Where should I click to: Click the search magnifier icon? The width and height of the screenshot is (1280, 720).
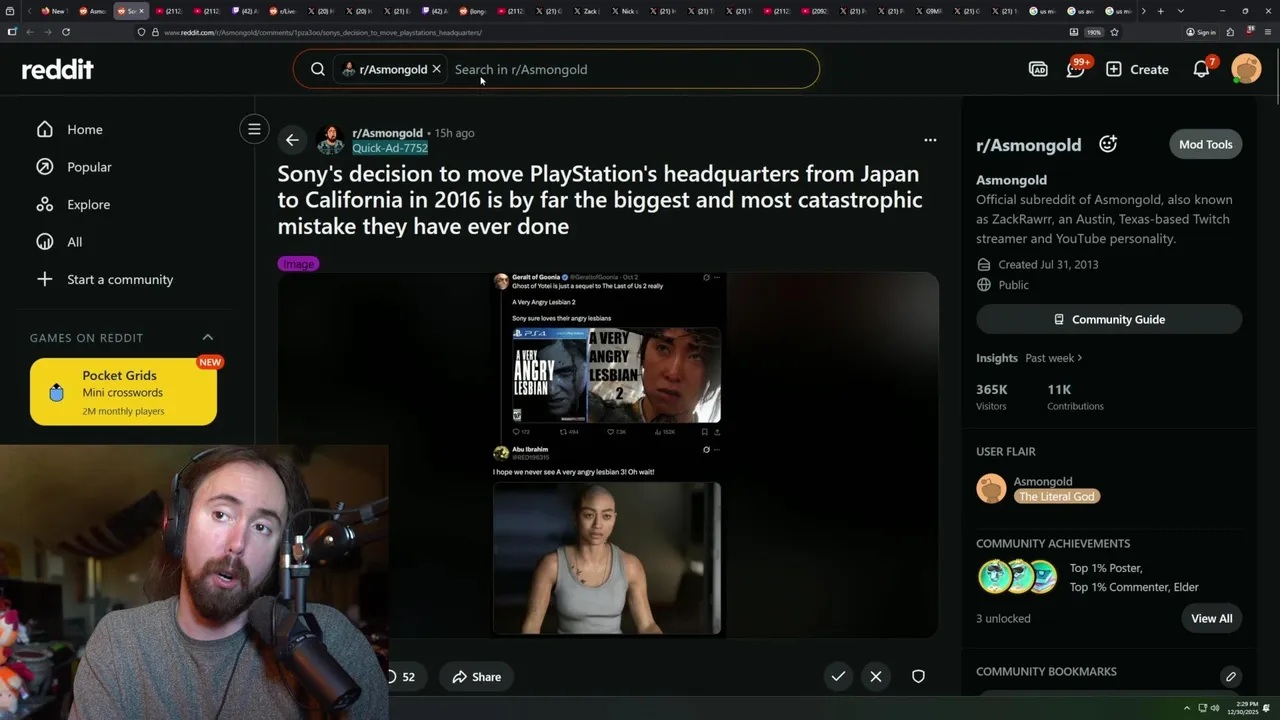click(x=318, y=69)
